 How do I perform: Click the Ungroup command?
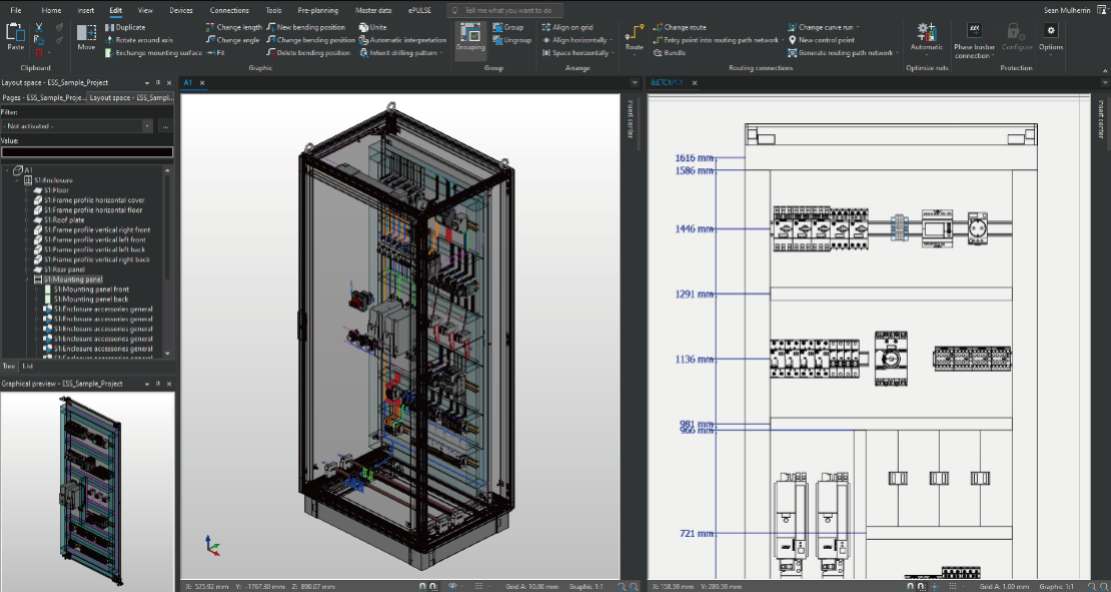pyautogui.click(x=512, y=40)
